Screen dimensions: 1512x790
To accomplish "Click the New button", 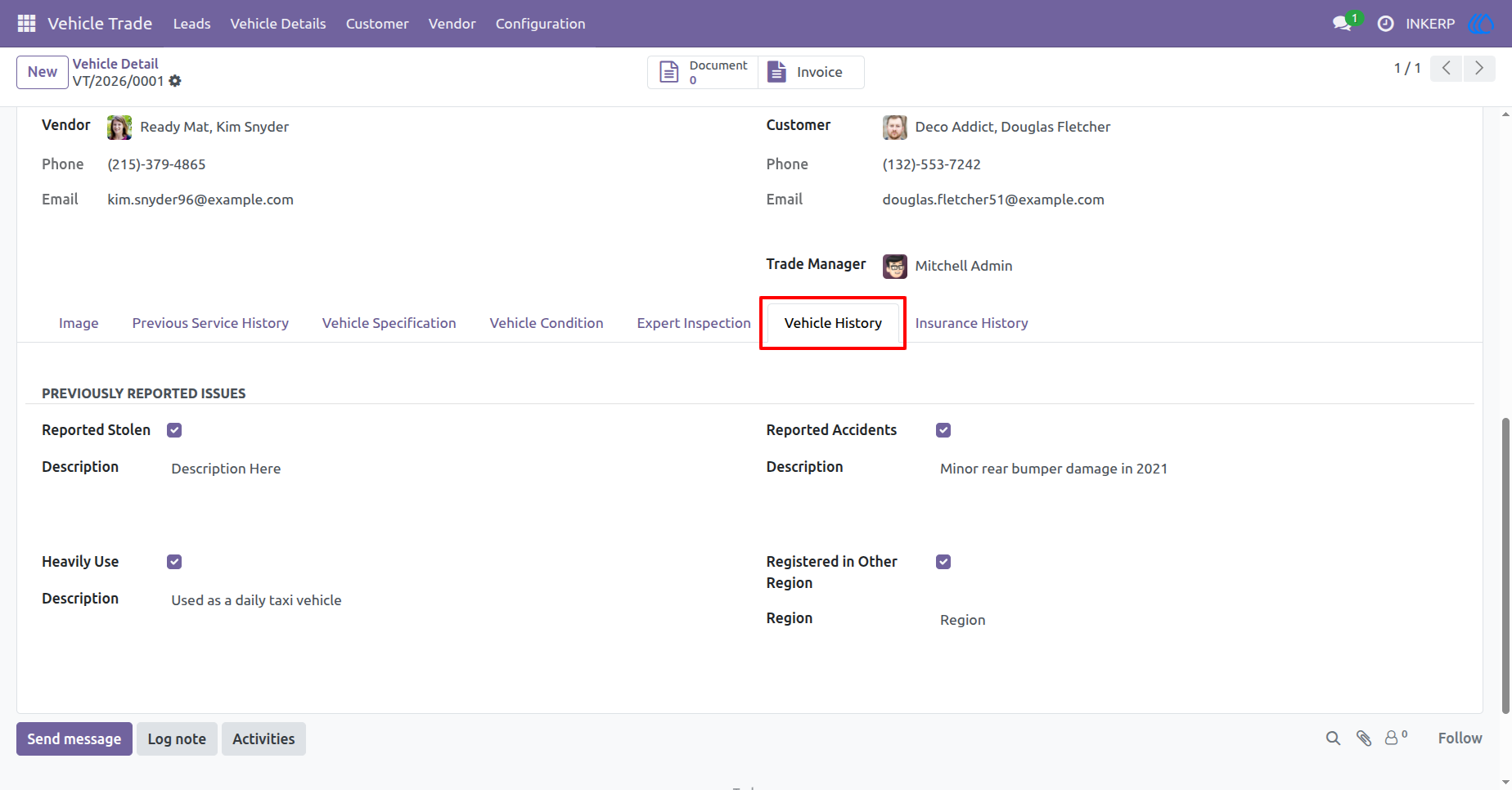I will pyautogui.click(x=43, y=72).
